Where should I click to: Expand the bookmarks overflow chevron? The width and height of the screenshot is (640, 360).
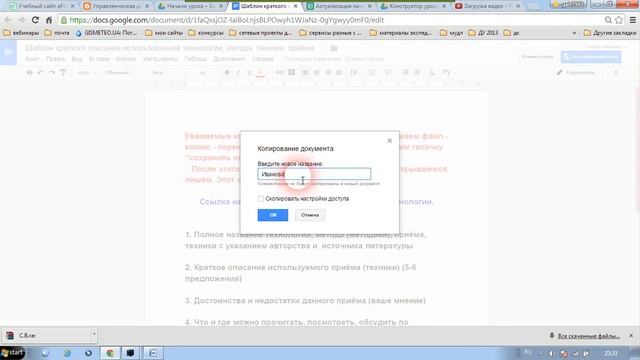pyautogui.click(x=574, y=33)
